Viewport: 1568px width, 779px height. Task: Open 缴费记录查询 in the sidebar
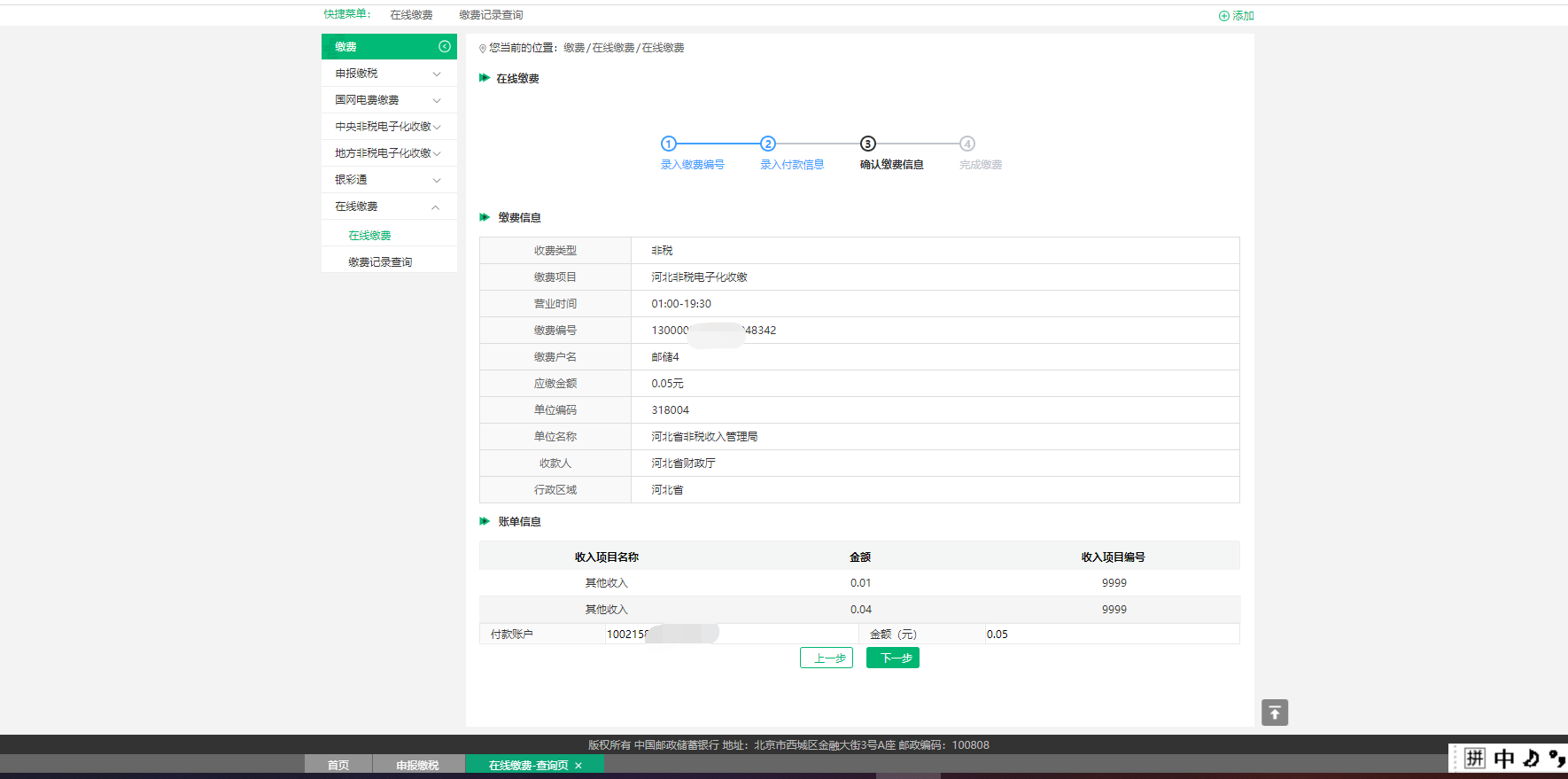click(x=380, y=262)
